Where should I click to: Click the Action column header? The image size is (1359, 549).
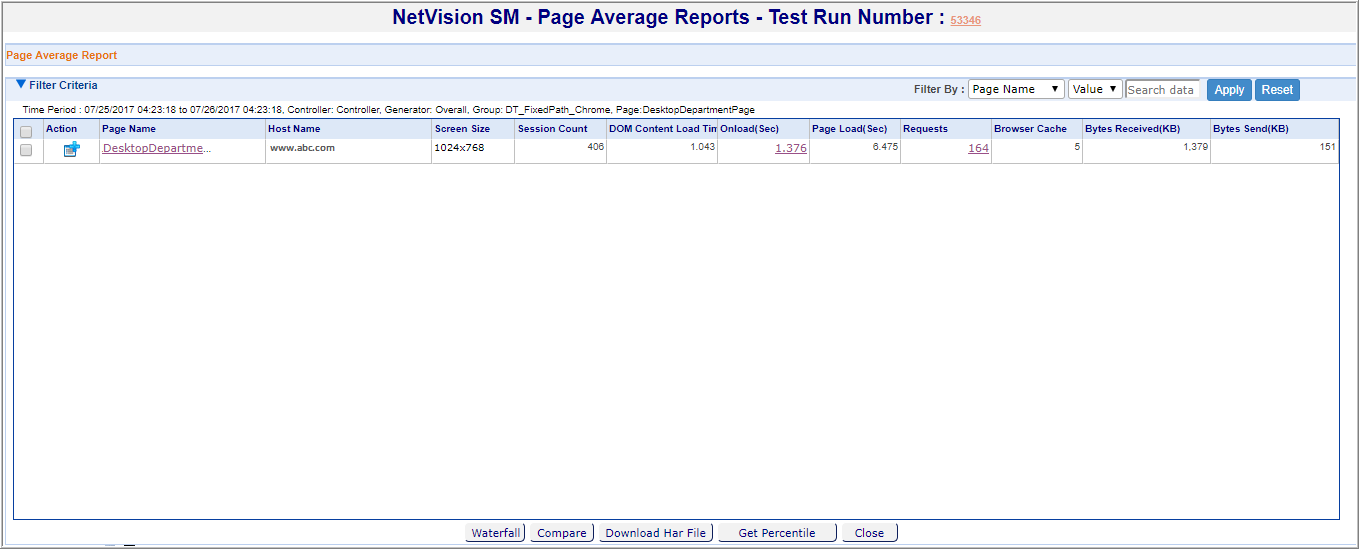click(x=71, y=129)
